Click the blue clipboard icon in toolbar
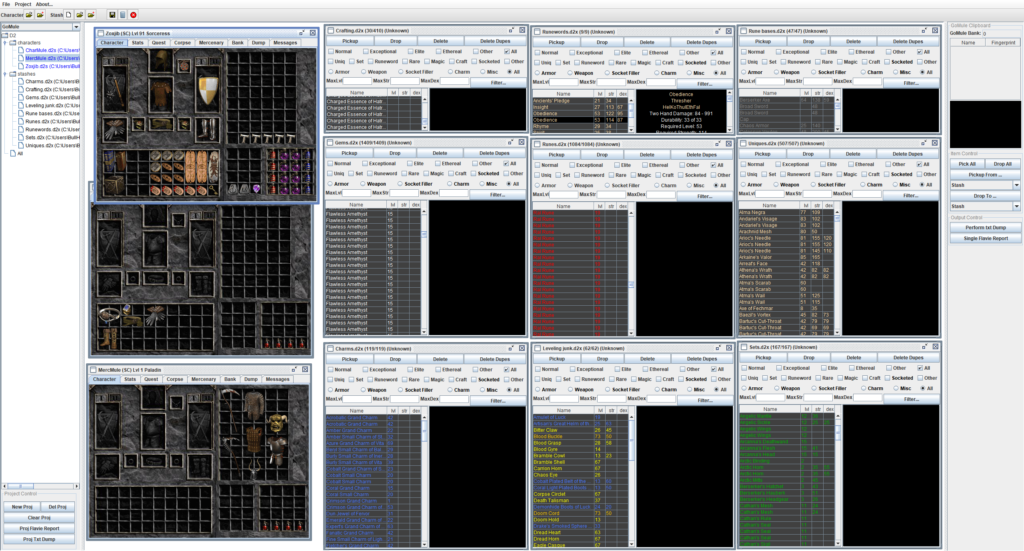This screenshot has width=1024, height=551. (x=122, y=14)
